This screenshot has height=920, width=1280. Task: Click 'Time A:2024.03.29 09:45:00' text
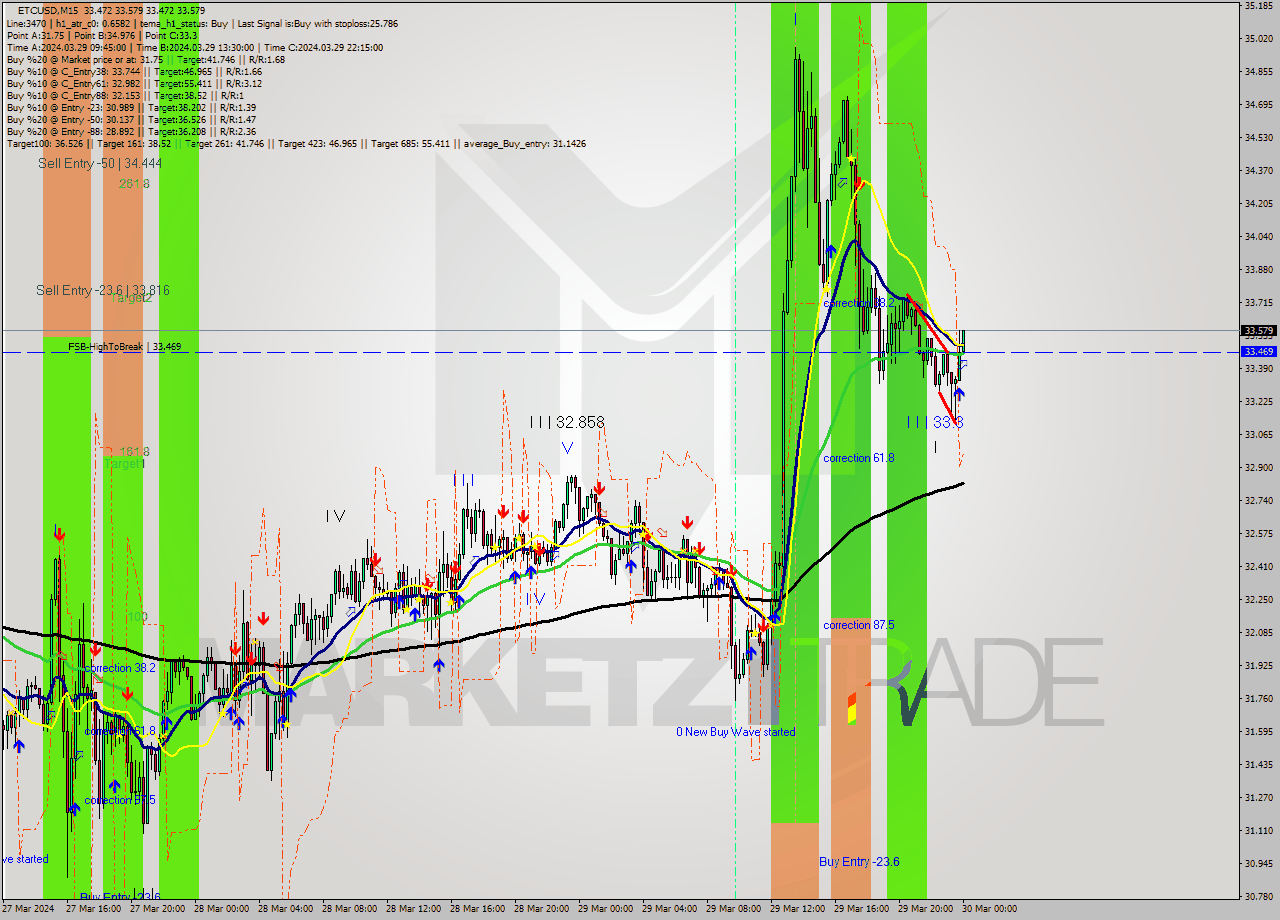(x=67, y=47)
